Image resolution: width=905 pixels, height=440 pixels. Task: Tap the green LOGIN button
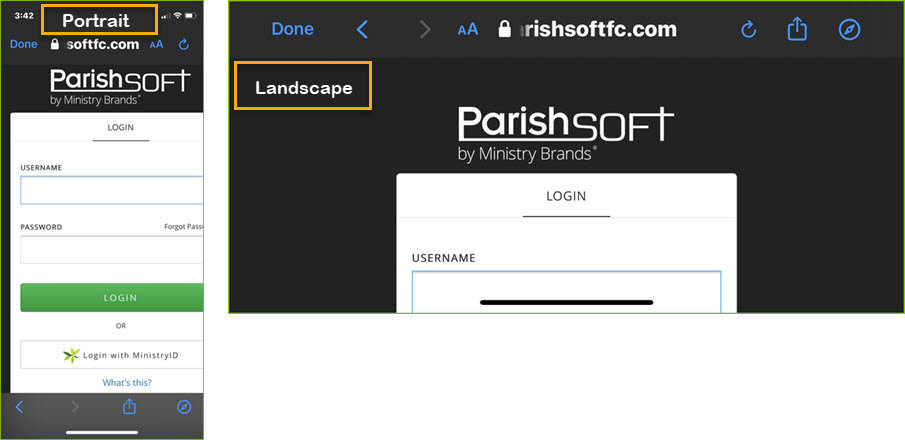pyautogui.click(x=112, y=297)
